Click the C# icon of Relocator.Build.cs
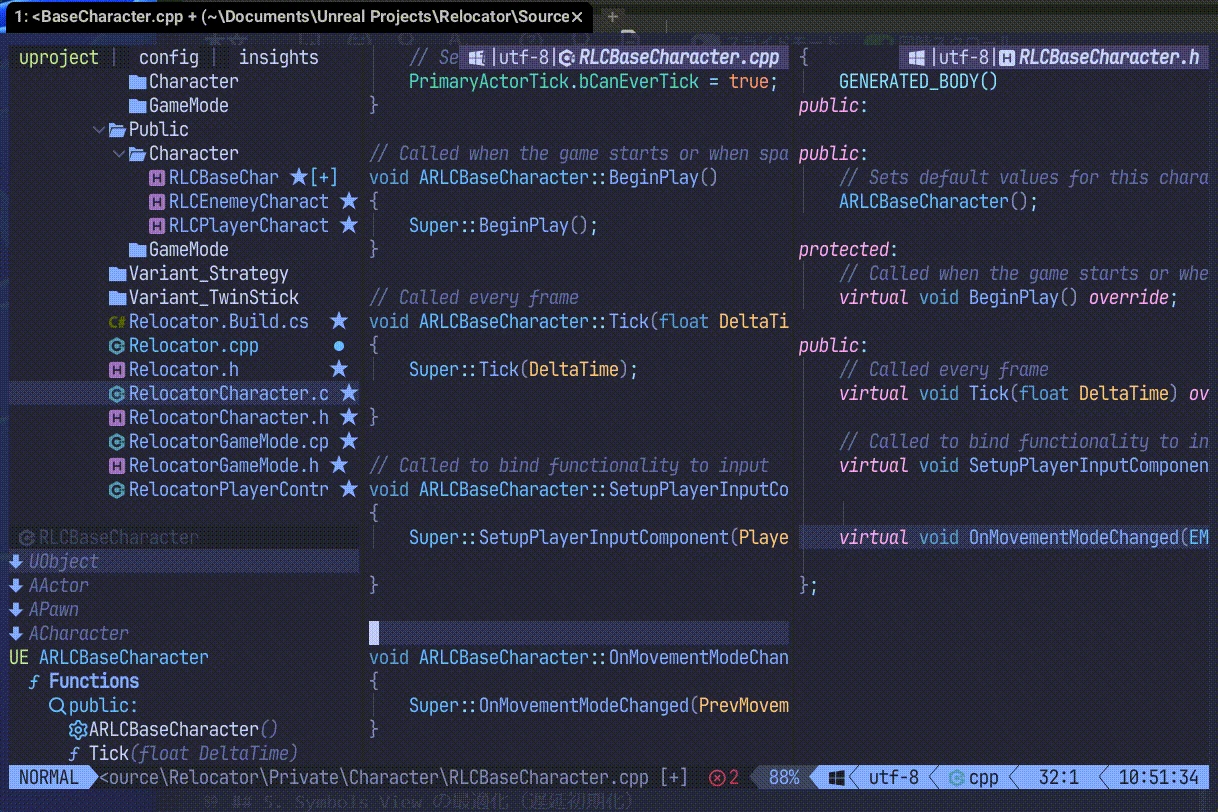 tap(116, 321)
